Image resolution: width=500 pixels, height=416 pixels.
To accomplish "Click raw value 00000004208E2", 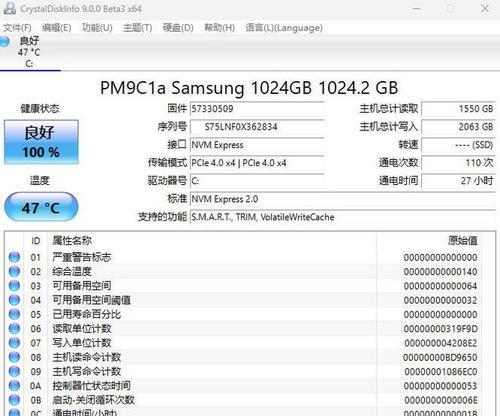I will tap(441, 343).
